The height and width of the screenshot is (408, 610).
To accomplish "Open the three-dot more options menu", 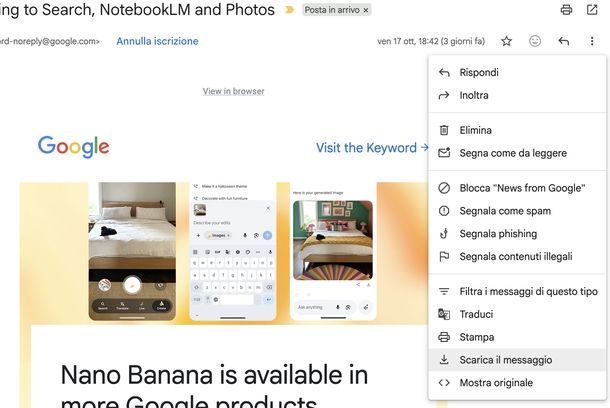I will (592, 41).
